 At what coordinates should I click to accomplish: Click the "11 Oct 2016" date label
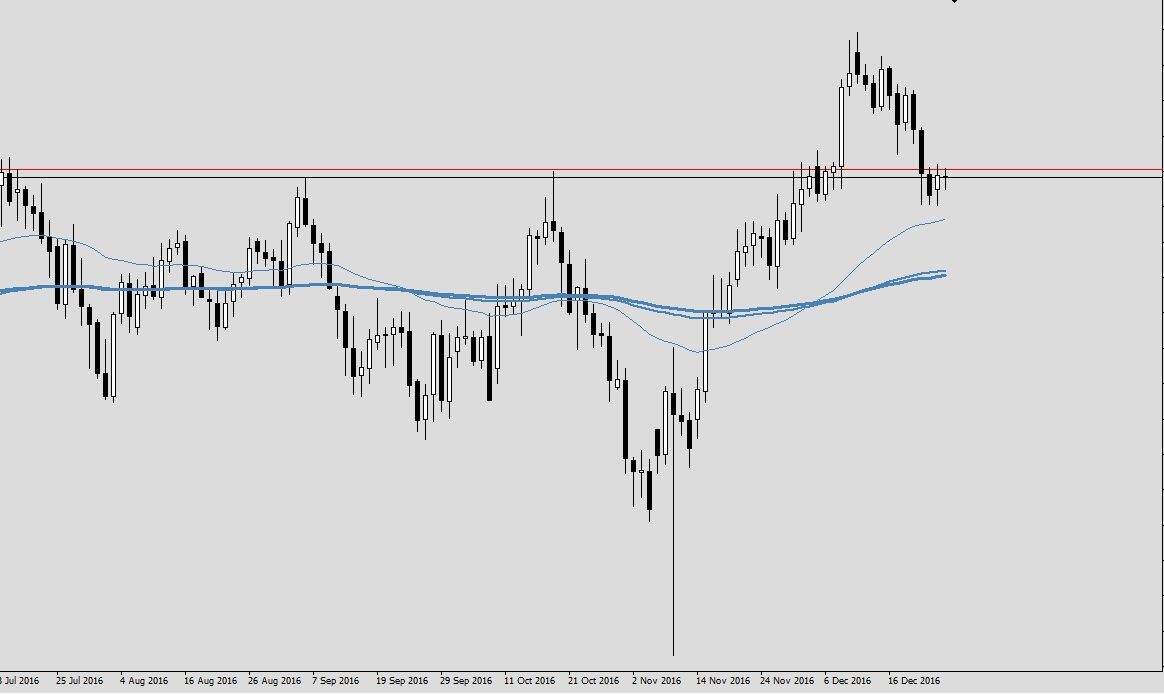coord(529,681)
